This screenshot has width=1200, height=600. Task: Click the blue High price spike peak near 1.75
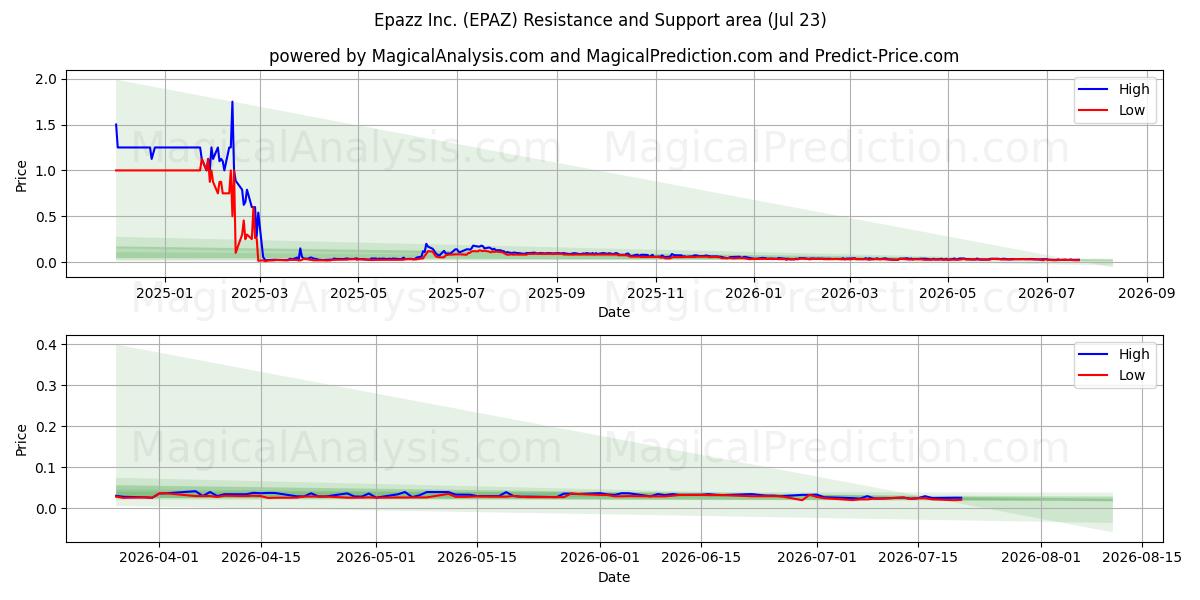(x=232, y=102)
